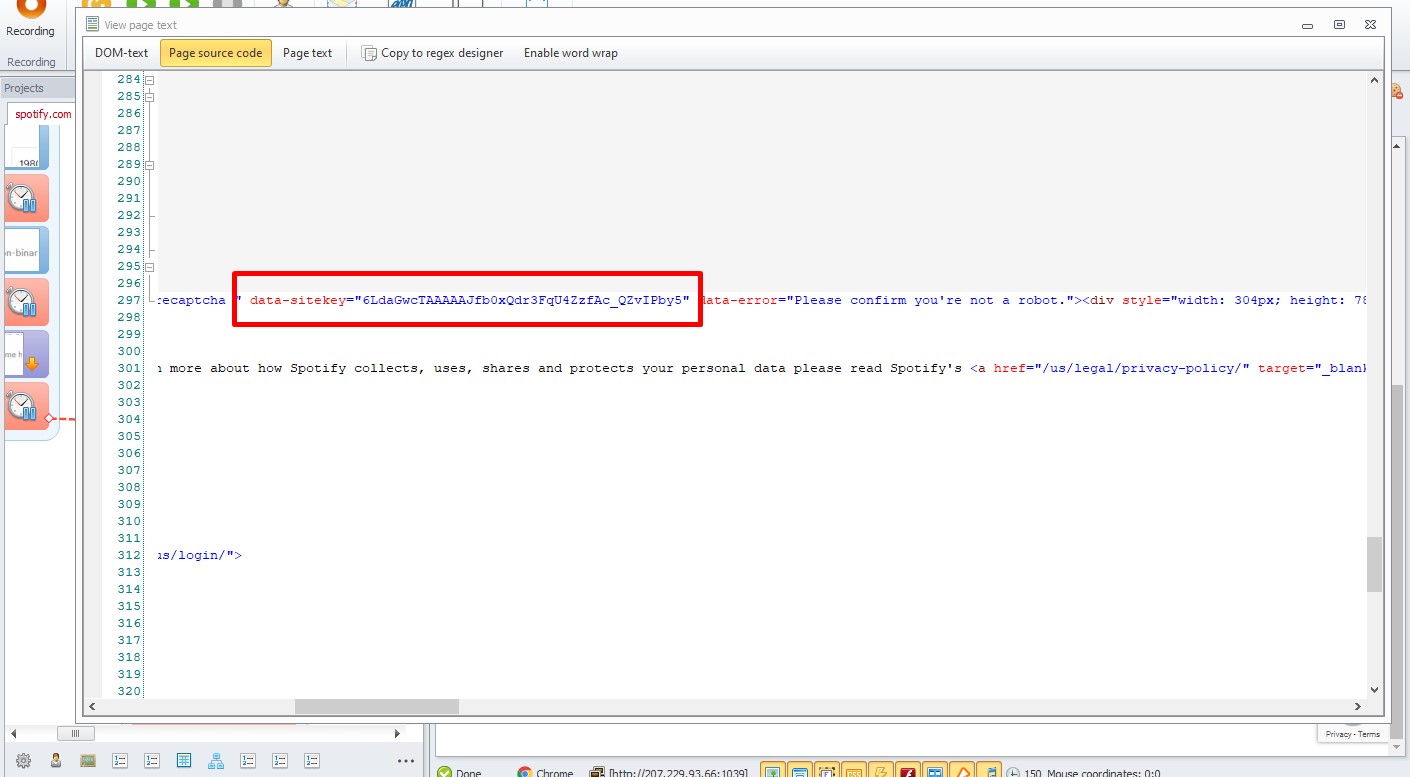Click the blue hierarchy tree icon
Viewport: 1410px width, 777px height.
click(216, 760)
